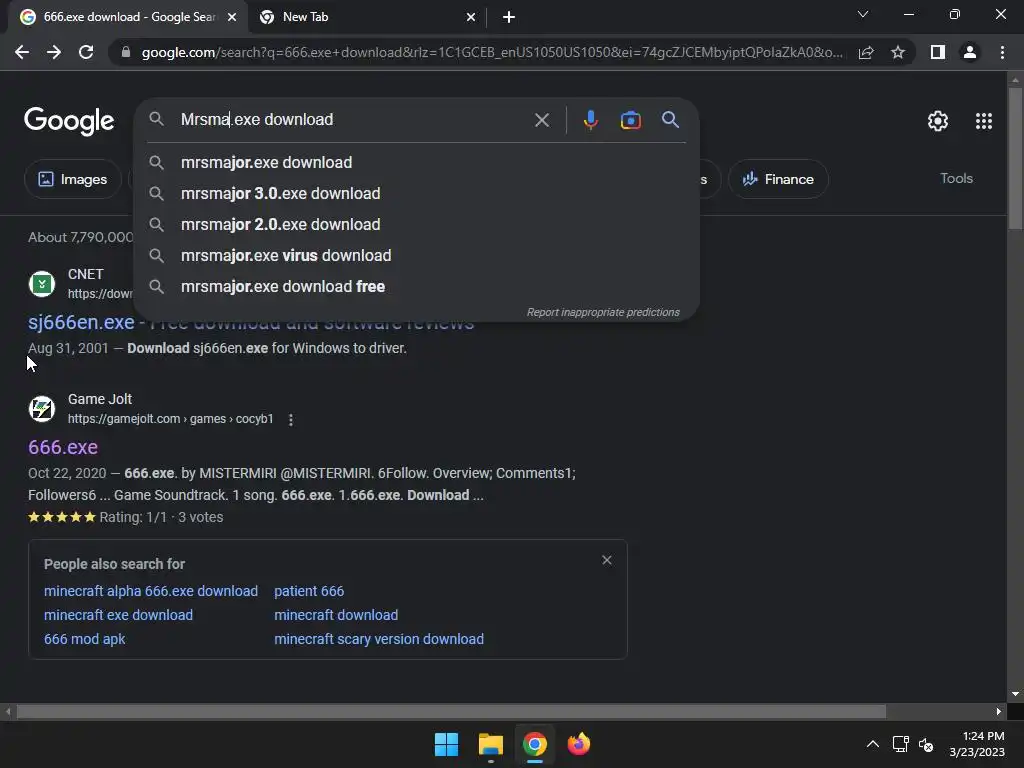Choose suggestion mrsmajor 3.0.exe download
The width and height of the screenshot is (1024, 768).
pos(416,193)
